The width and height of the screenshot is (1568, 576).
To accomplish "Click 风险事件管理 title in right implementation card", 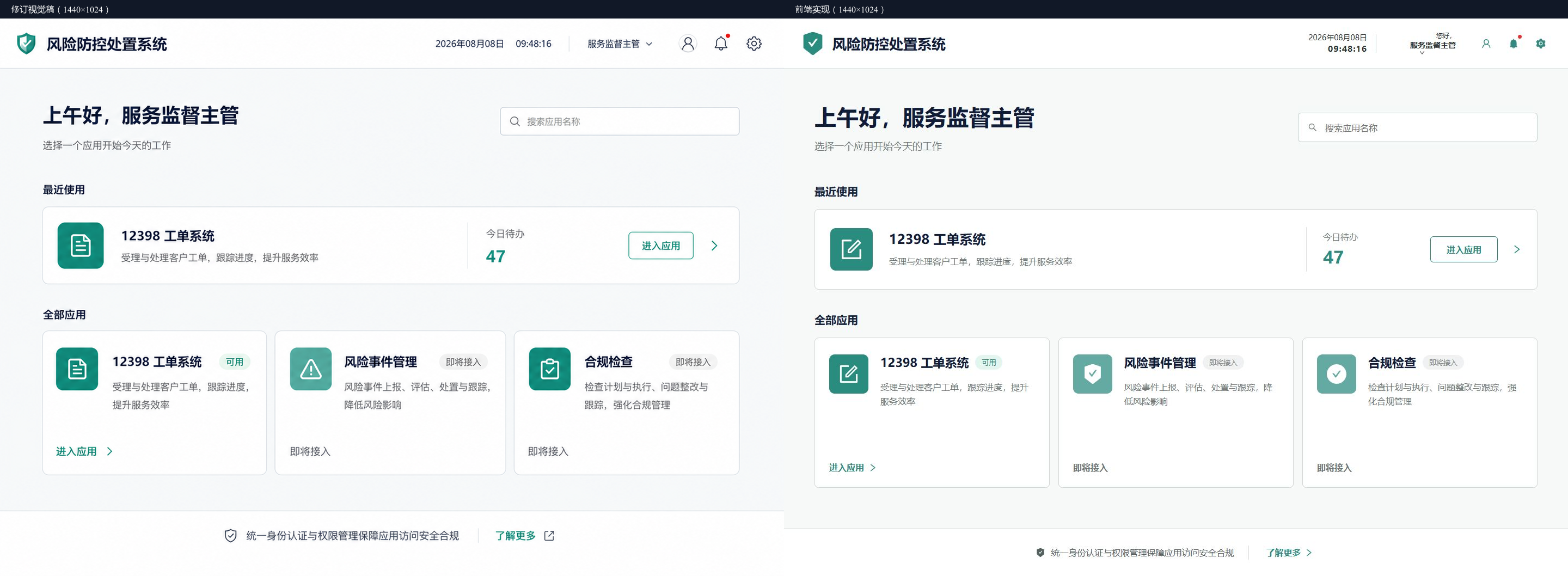I will (x=1160, y=363).
